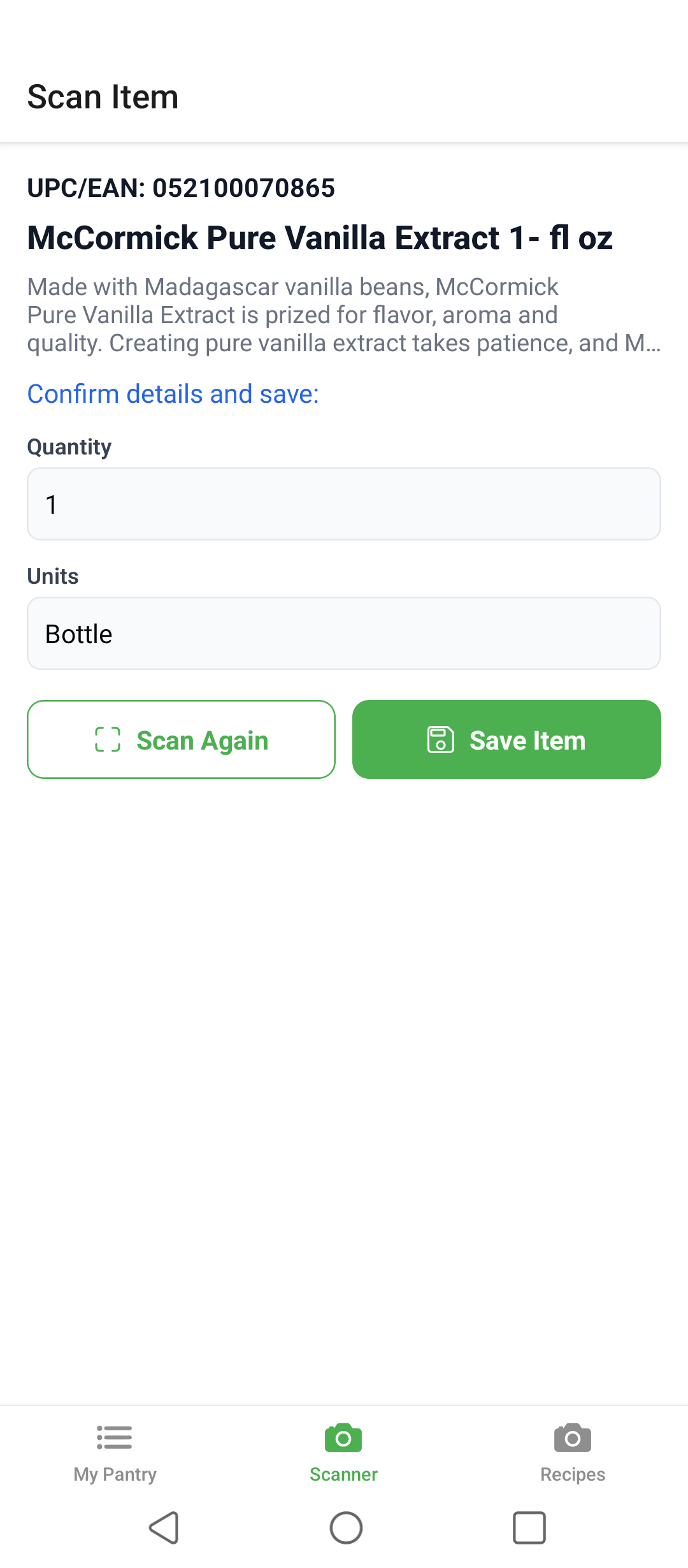Click the Save Item button
The width and height of the screenshot is (688, 1568).
(x=506, y=739)
